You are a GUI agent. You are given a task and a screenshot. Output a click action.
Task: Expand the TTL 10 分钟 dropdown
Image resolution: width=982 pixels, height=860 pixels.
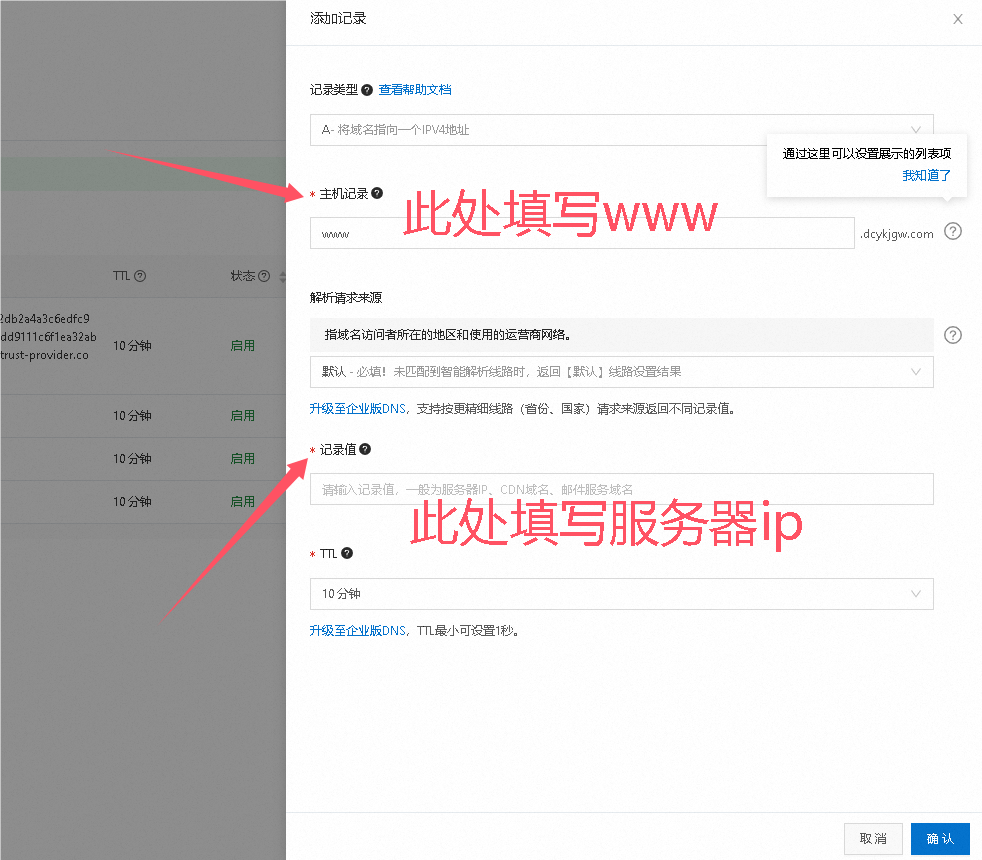621,594
